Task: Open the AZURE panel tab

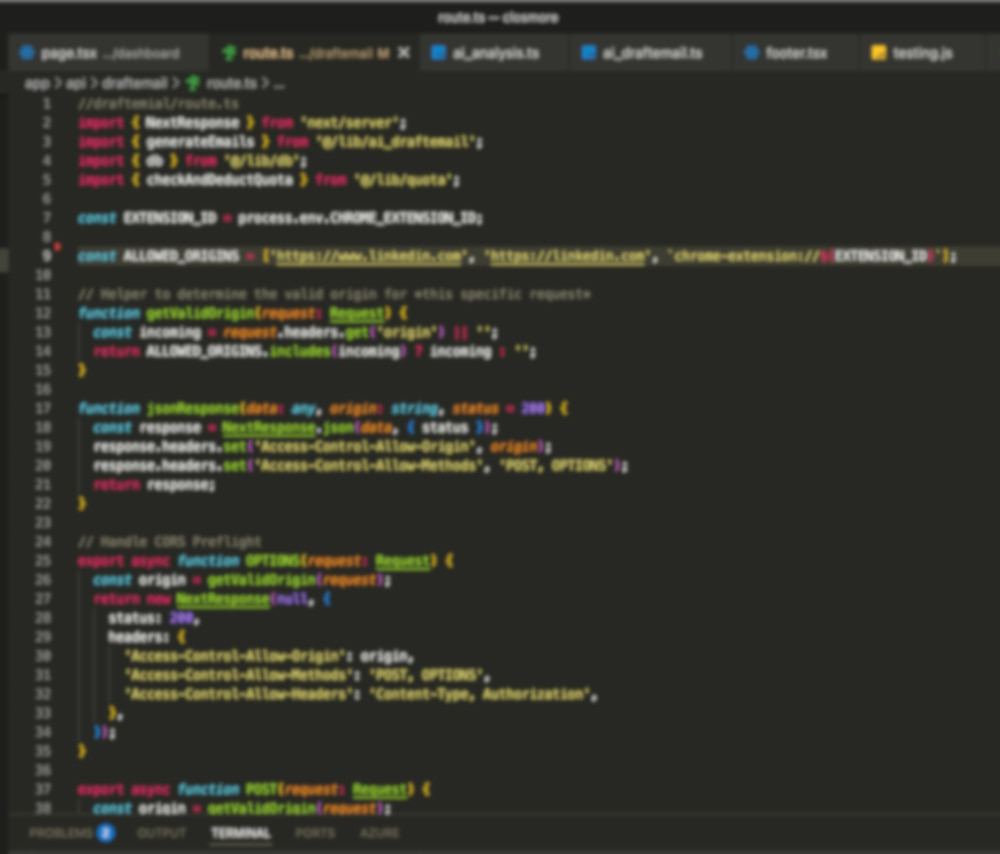Action: [379, 832]
